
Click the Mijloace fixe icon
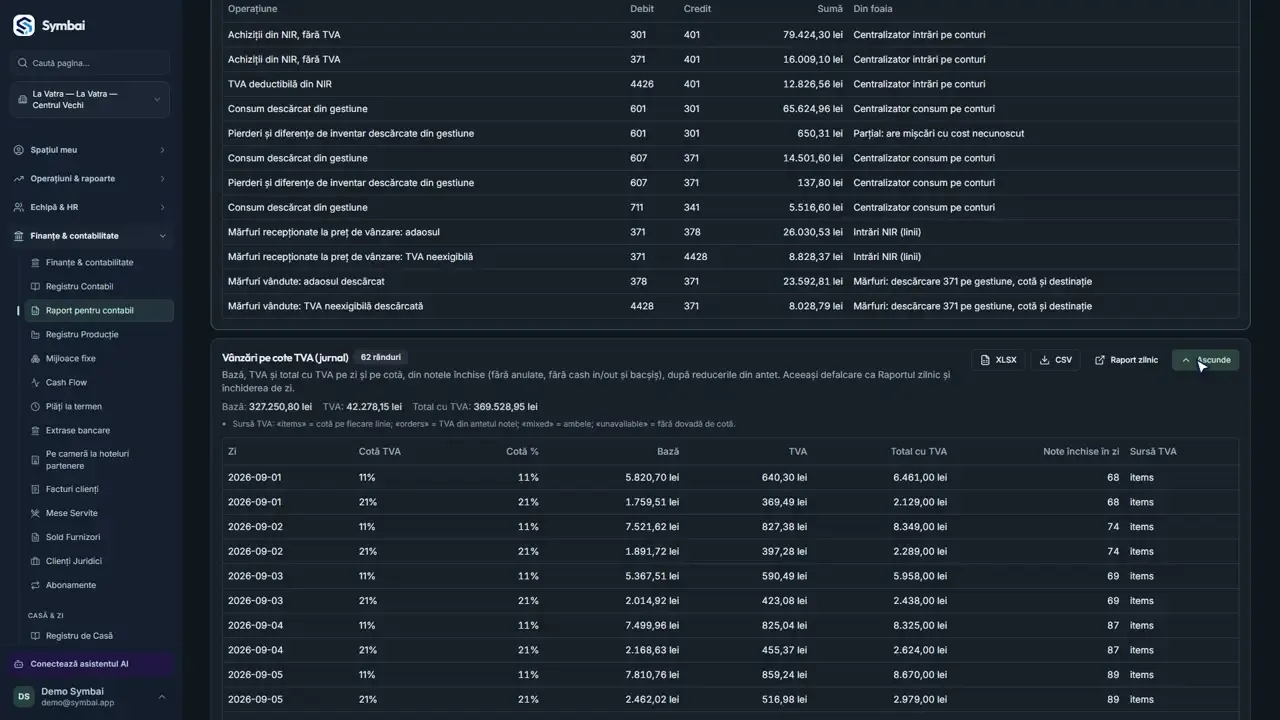pos(36,359)
